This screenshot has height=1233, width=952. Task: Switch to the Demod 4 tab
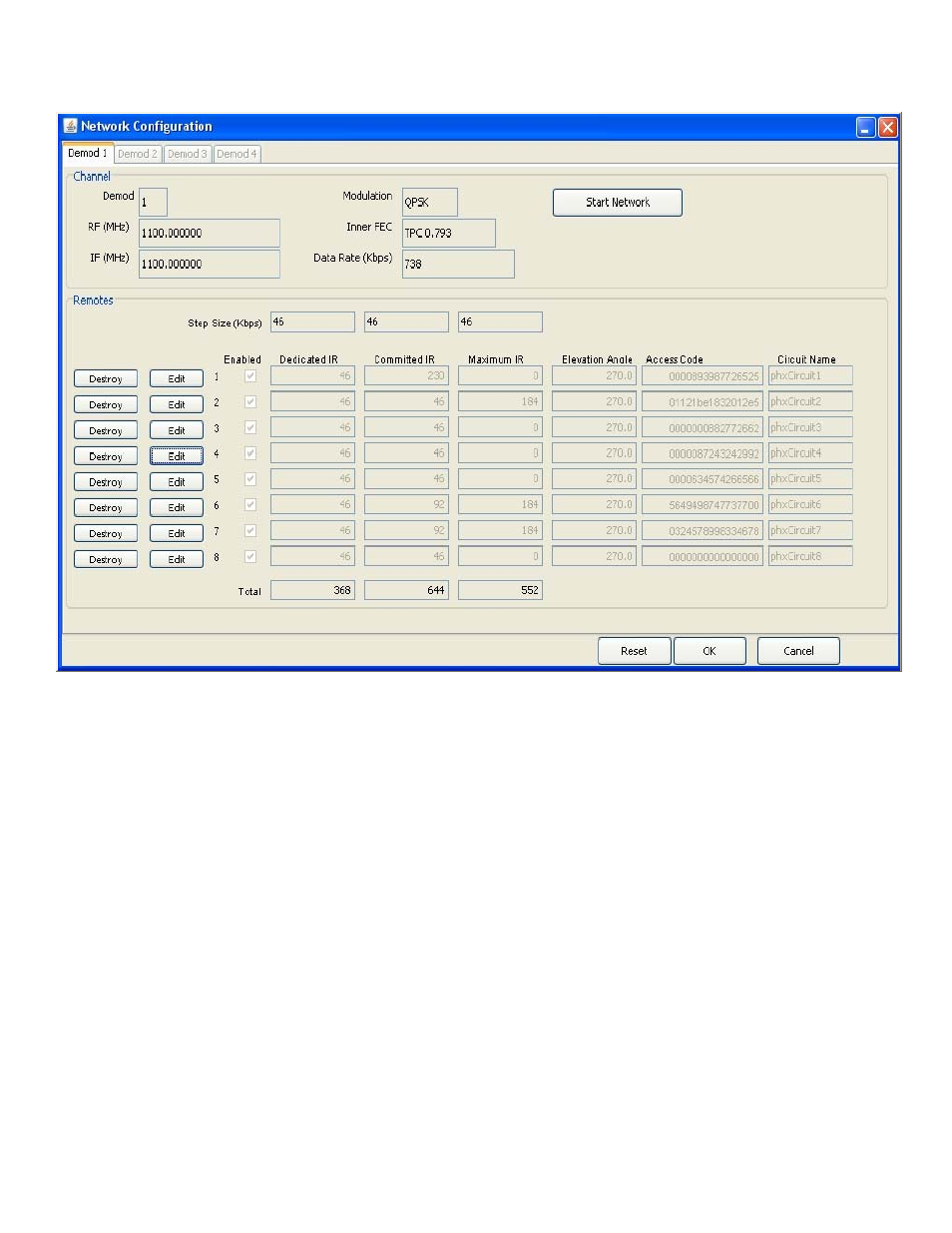[238, 154]
